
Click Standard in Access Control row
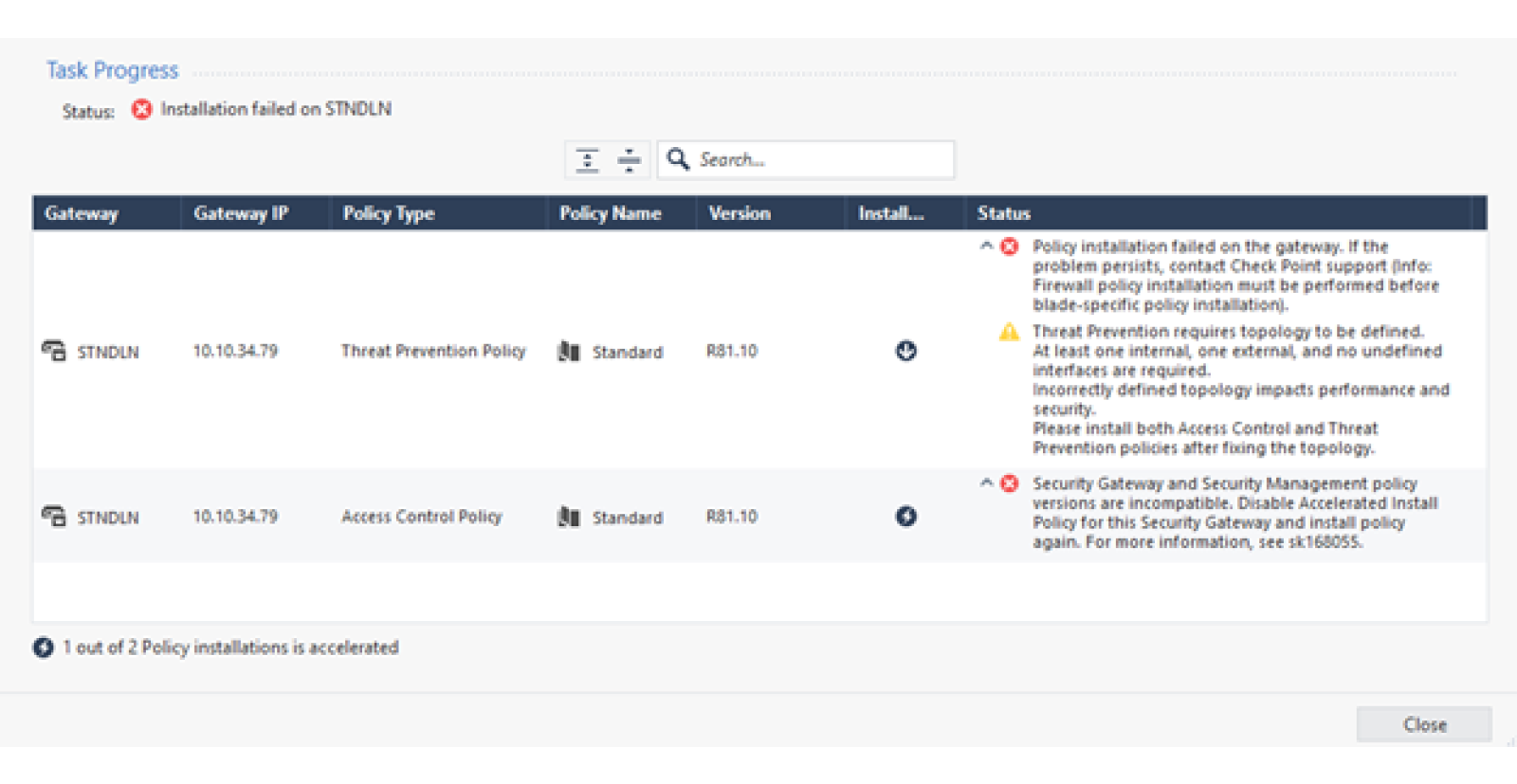[x=628, y=518]
